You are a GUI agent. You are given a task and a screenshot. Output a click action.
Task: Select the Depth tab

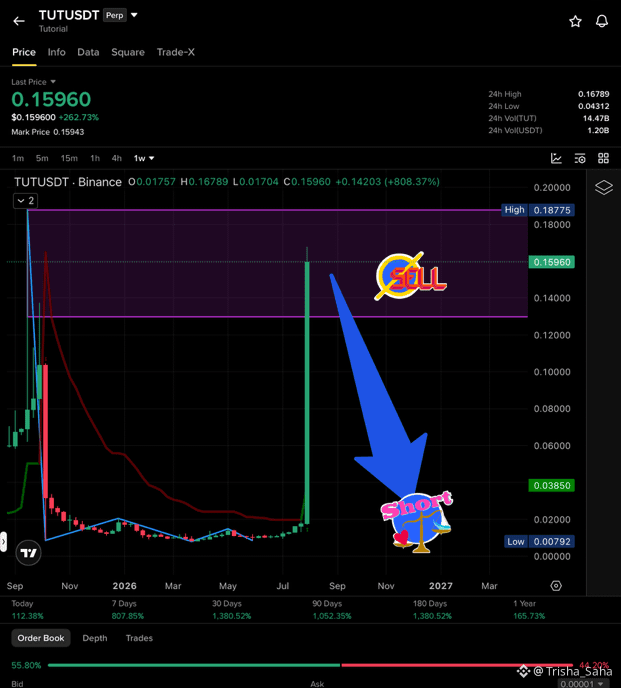(x=95, y=638)
